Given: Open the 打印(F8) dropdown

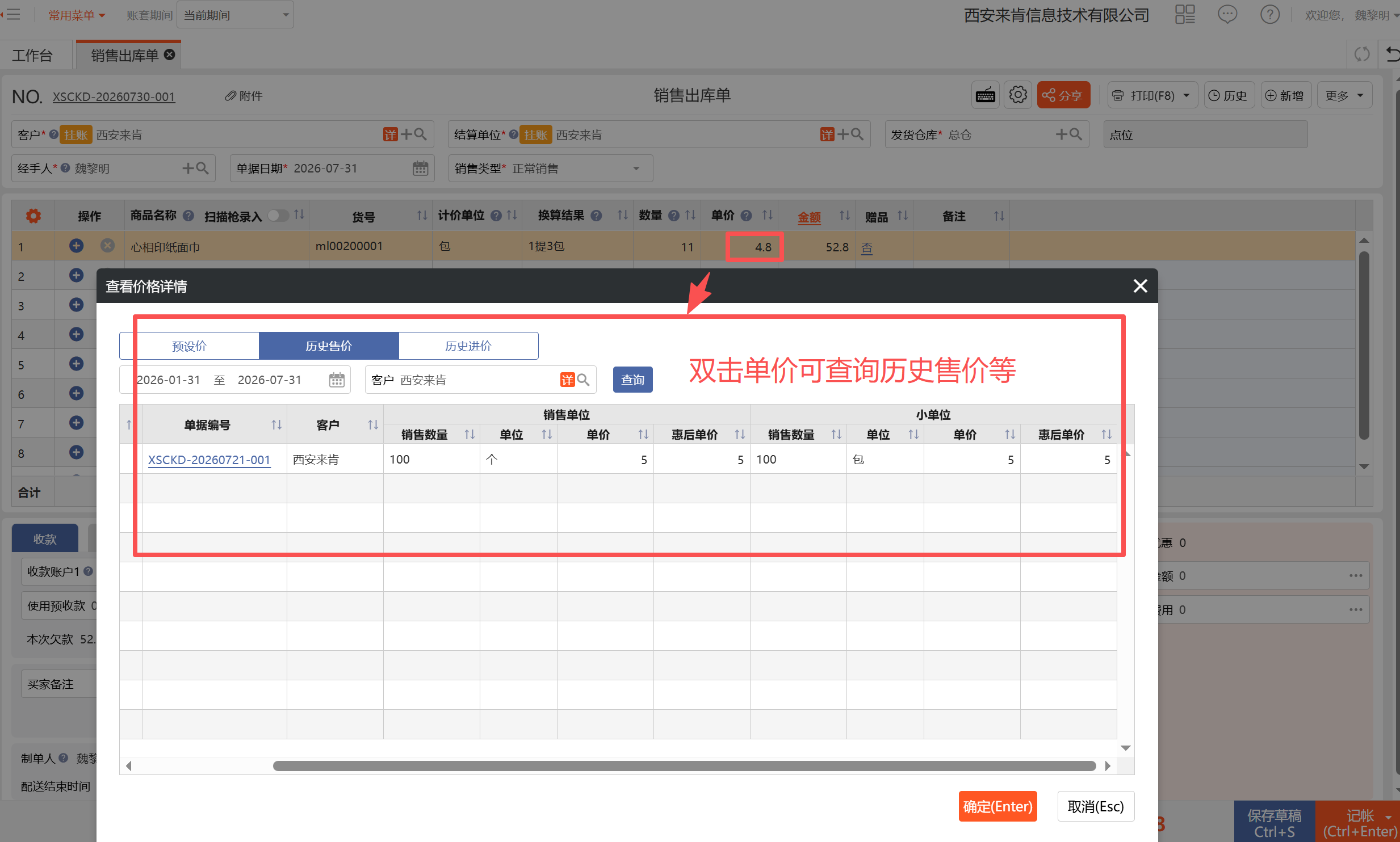Looking at the screenshot, I should coord(1152,95).
